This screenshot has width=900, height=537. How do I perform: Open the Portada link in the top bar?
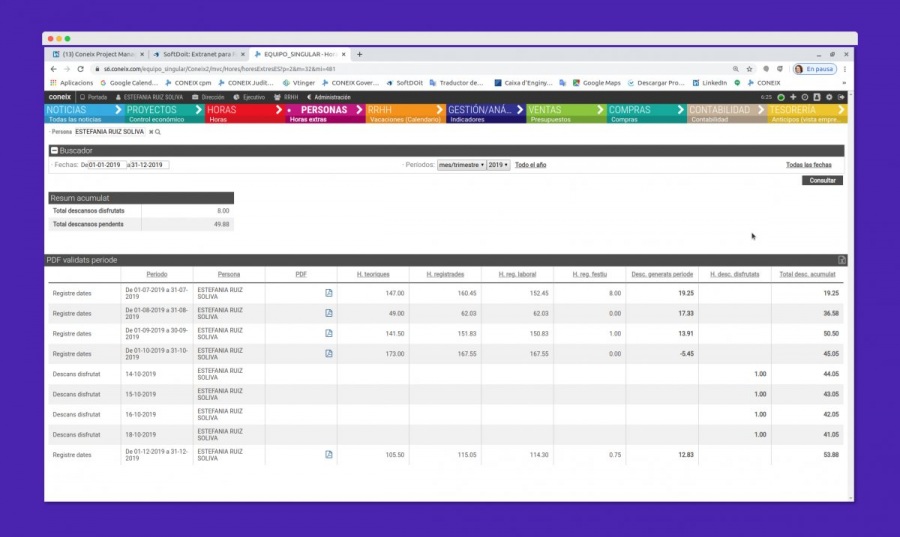[x=94, y=98]
